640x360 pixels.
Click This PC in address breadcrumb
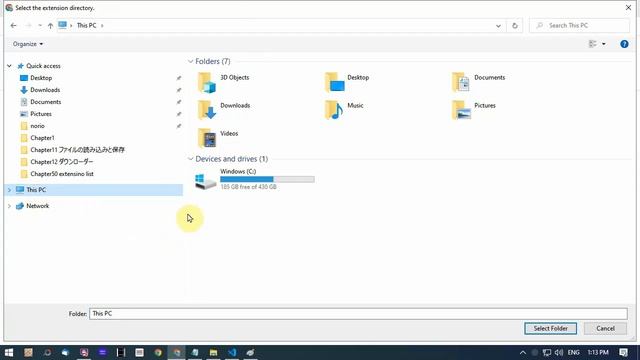coord(87,25)
